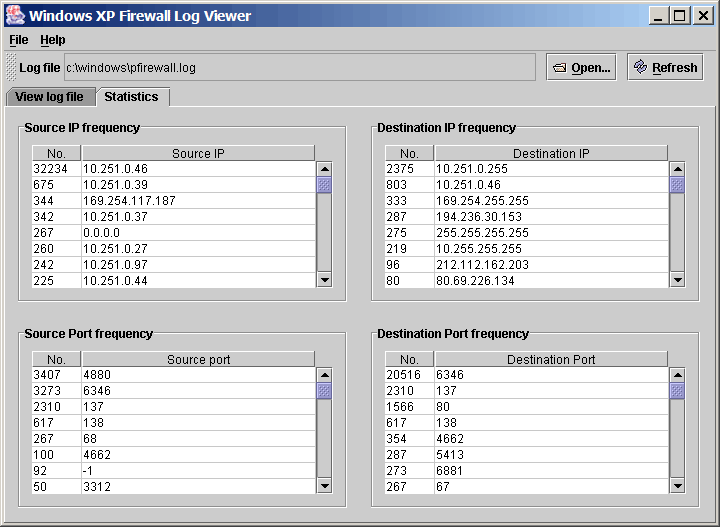Viewport: 720px width, 527px height.
Task: Click the Refresh button
Action: coord(665,67)
